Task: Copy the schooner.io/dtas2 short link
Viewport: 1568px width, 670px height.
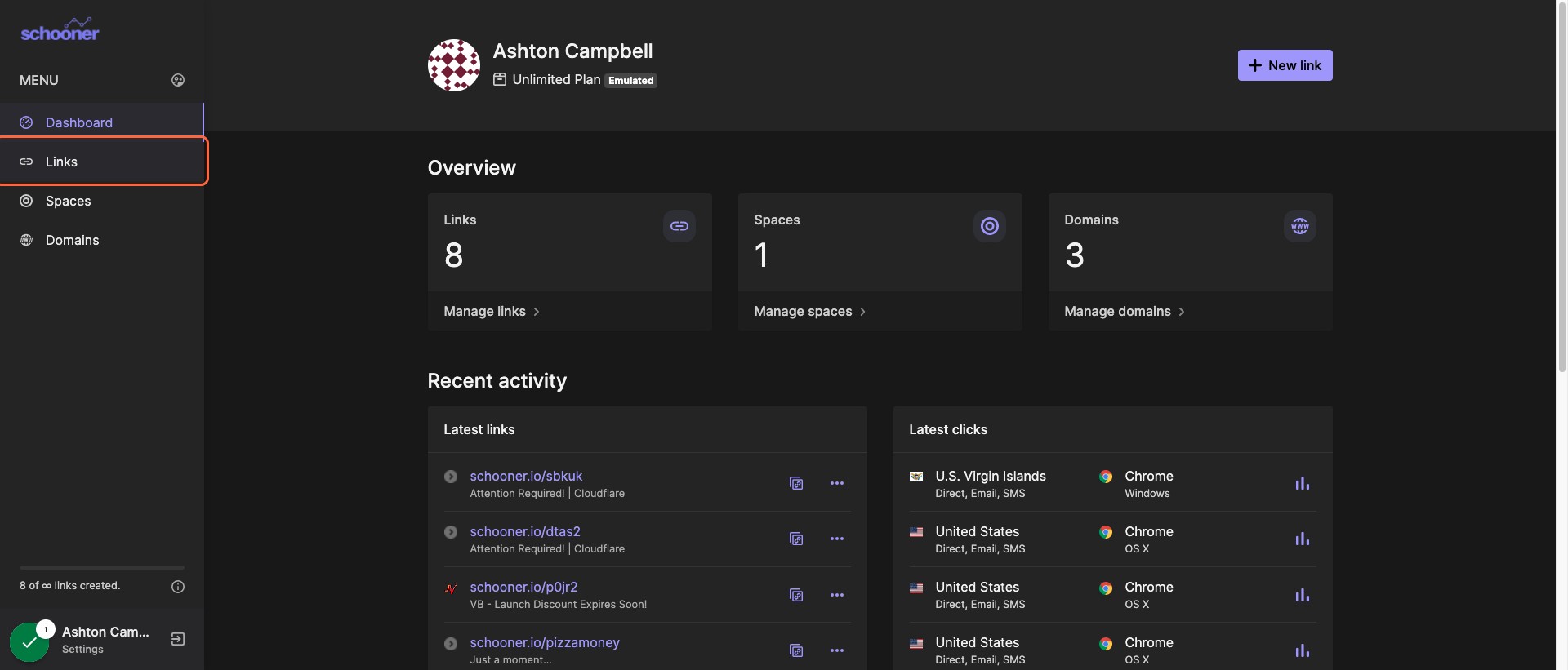Action: click(796, 539)
